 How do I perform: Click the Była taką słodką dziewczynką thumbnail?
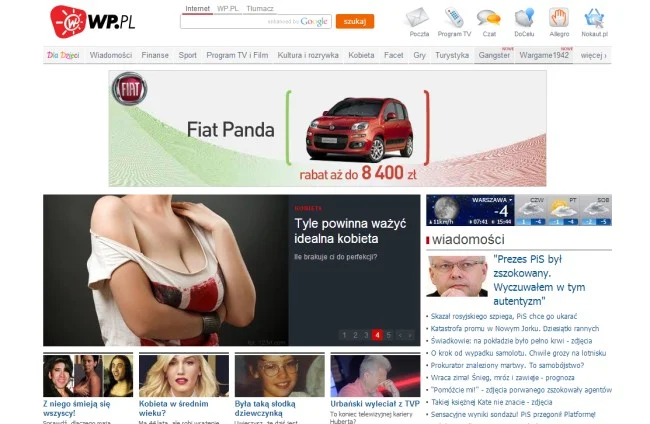[279, 375]
